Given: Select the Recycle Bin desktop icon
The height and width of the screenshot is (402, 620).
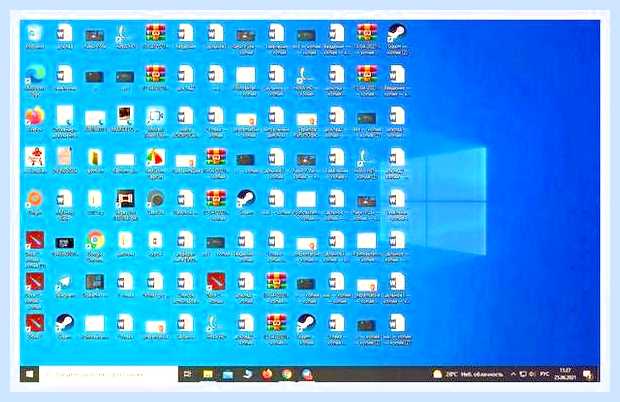Looking at the screenshot, I should [x=35, y=36].
